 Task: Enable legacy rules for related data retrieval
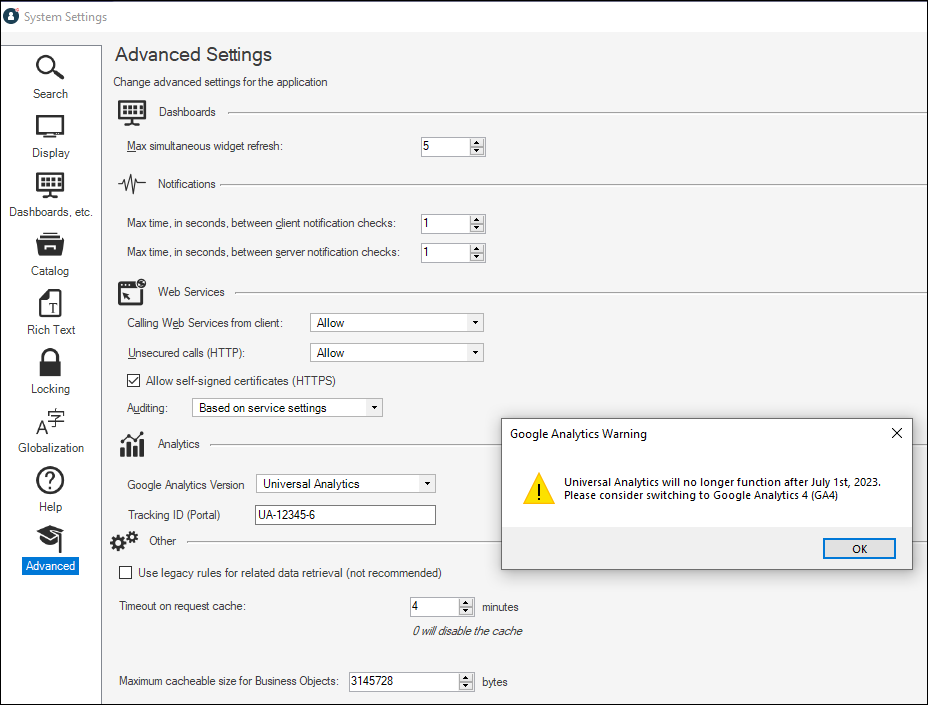pos(125,572)
